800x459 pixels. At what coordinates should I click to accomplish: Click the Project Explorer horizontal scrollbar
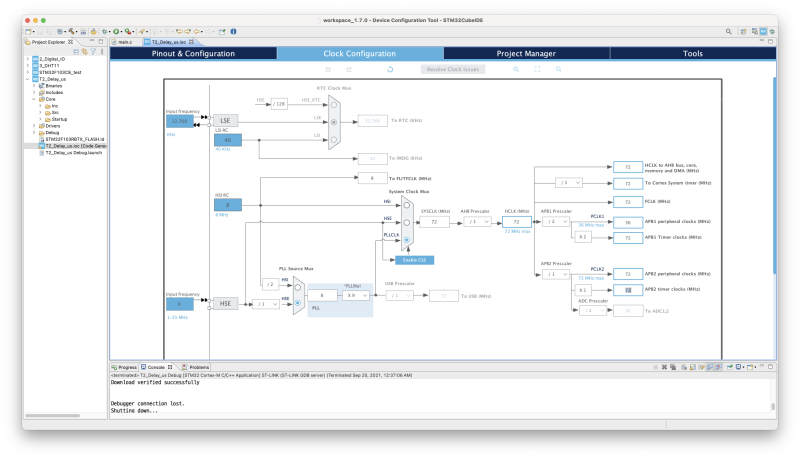click(53, 416)
